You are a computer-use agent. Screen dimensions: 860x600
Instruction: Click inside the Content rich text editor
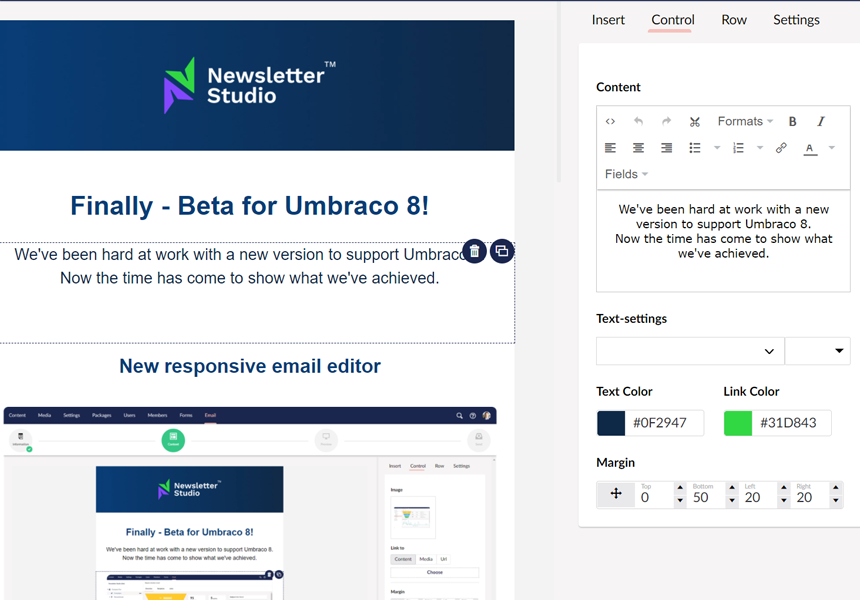tap(723, 241)
